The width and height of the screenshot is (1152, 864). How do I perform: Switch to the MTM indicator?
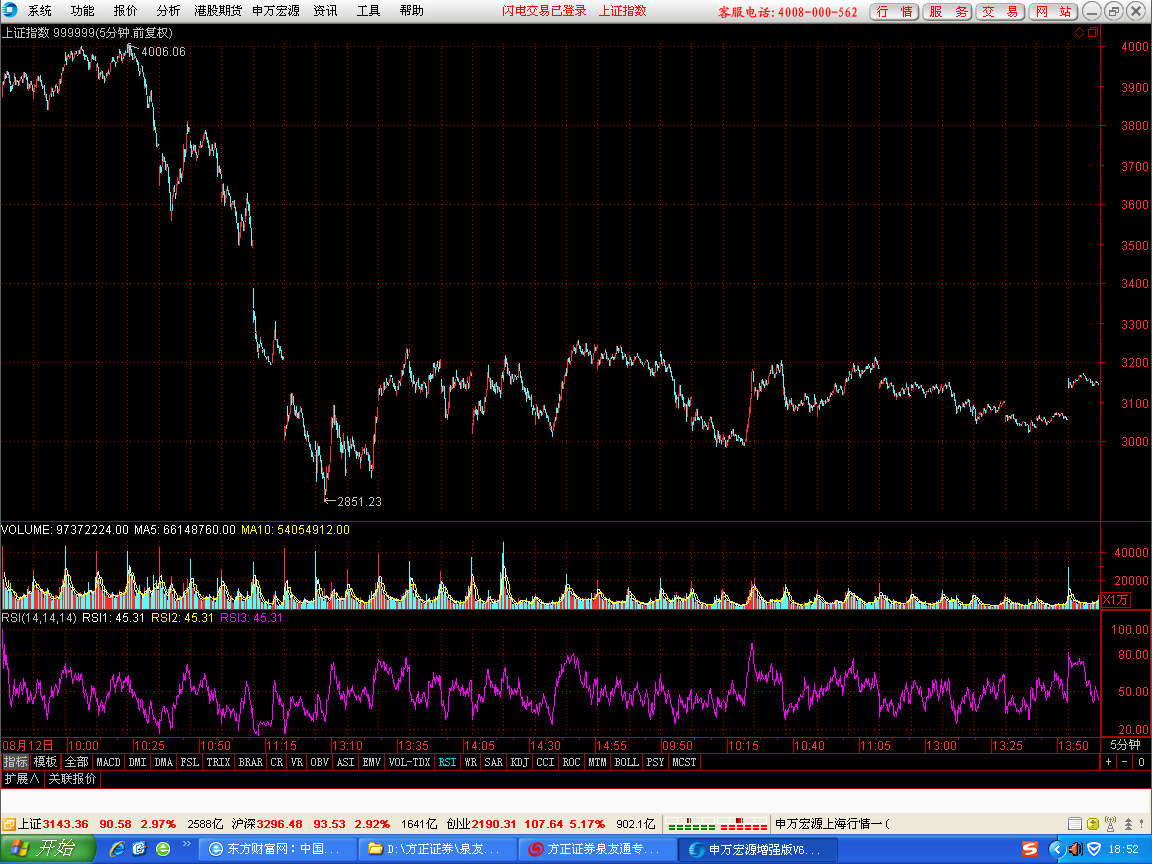point(597,762)
